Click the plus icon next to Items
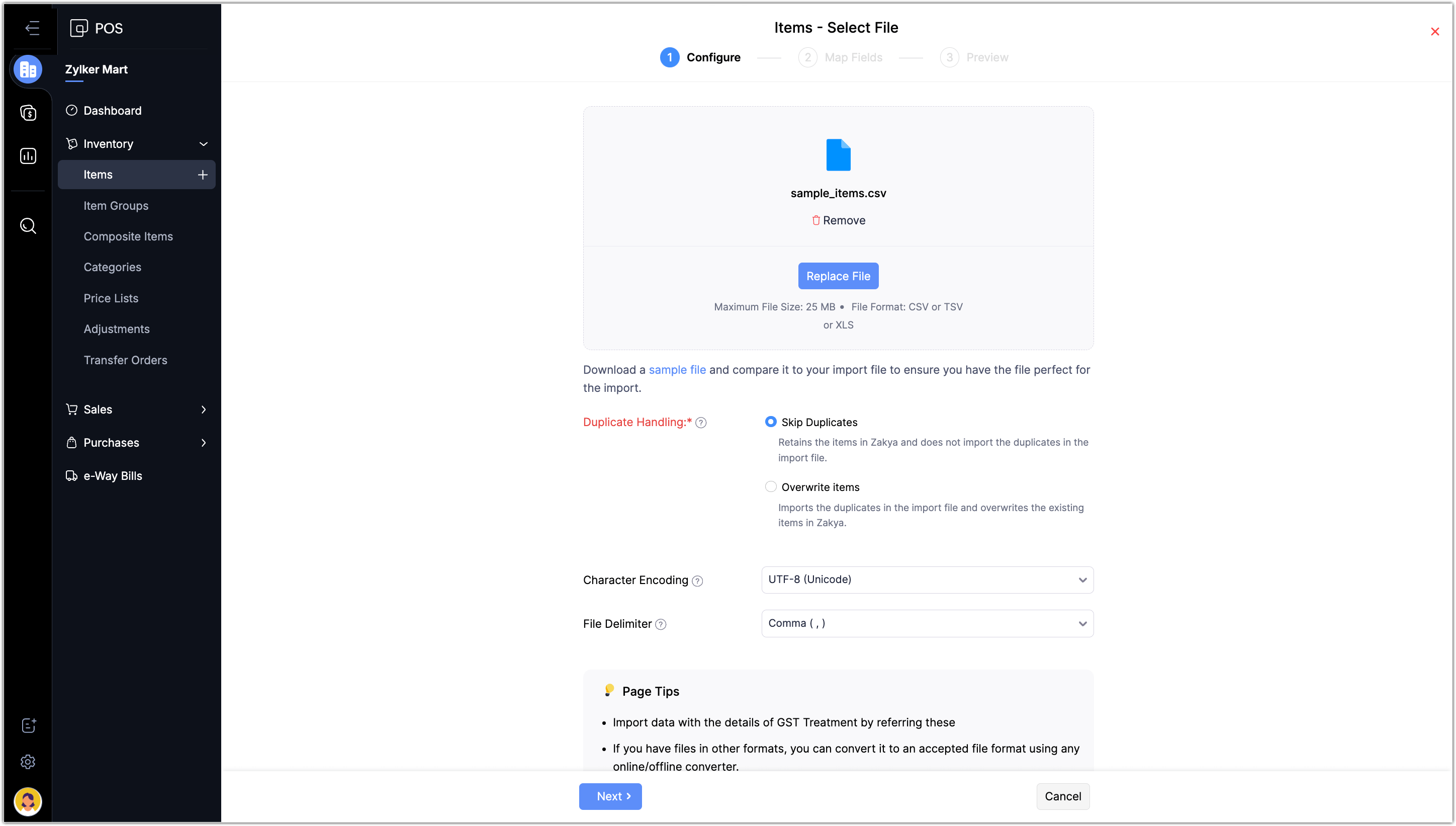Viewport: 1456px width, 826px height. coord(203,175)
